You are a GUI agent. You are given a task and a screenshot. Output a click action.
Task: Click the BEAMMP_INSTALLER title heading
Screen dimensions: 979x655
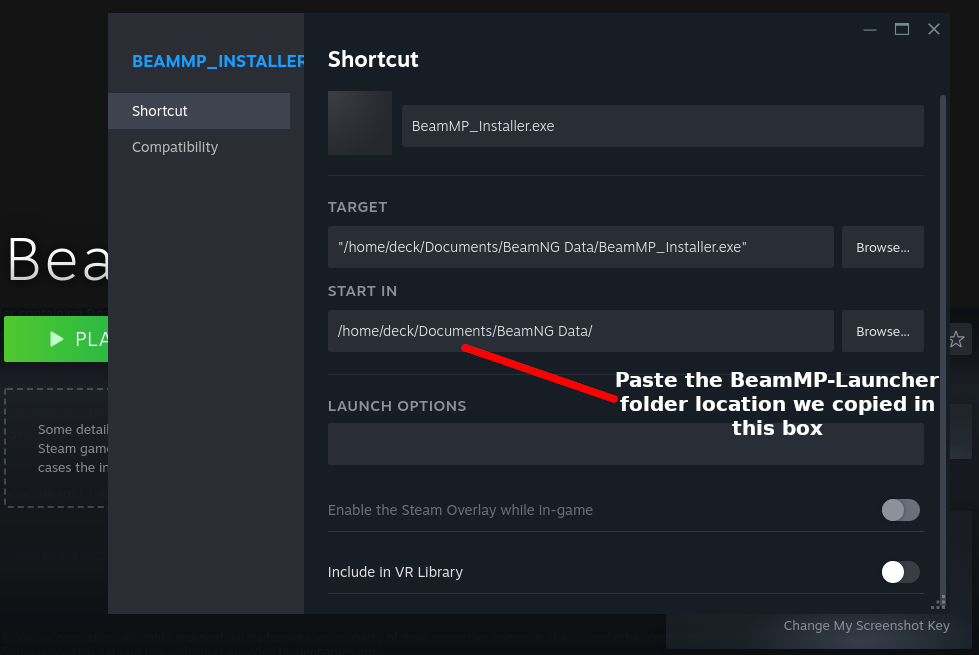click(218, 61)
